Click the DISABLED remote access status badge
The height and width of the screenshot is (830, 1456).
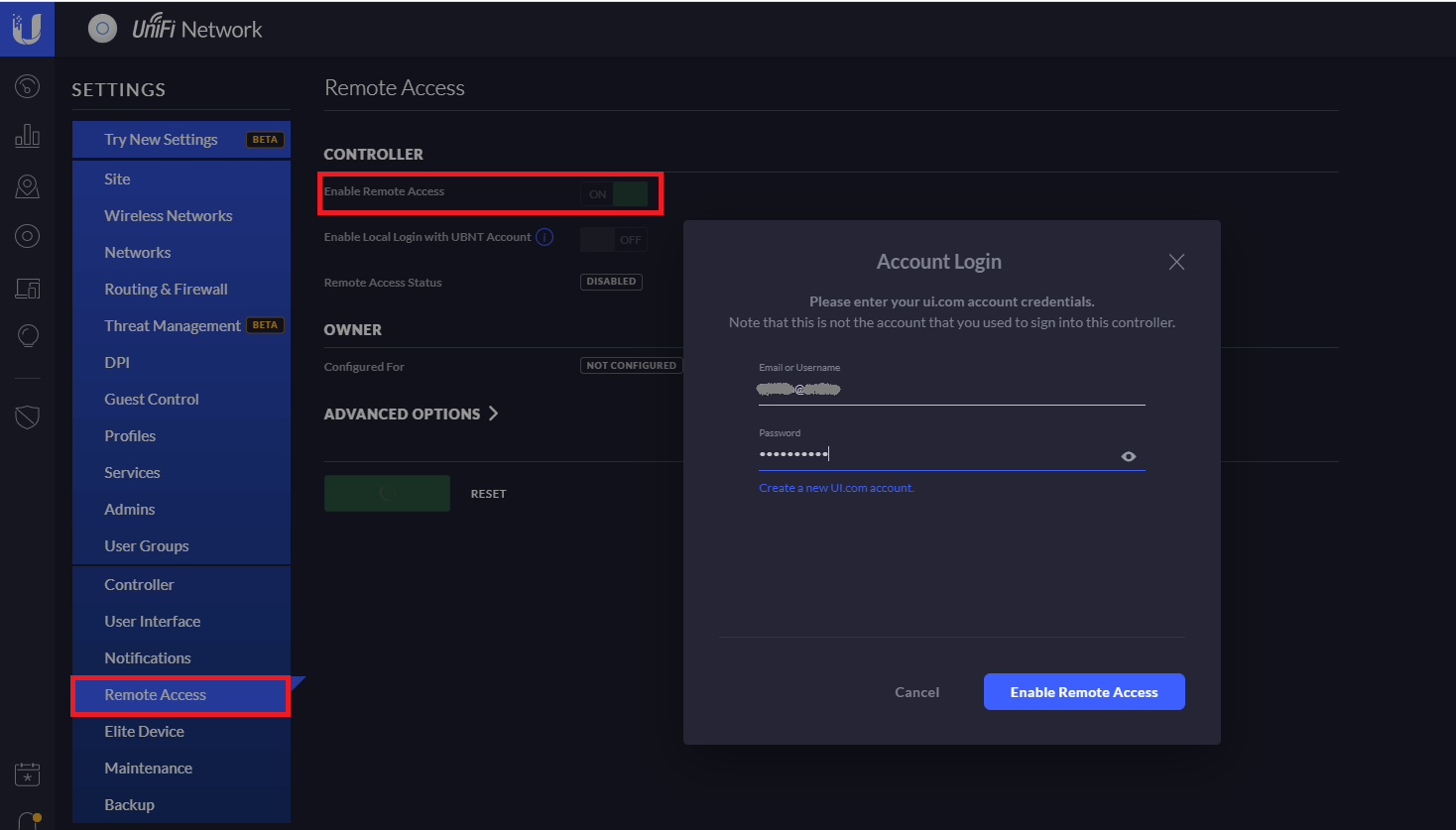pyautogui.click(x=611, y=282)
